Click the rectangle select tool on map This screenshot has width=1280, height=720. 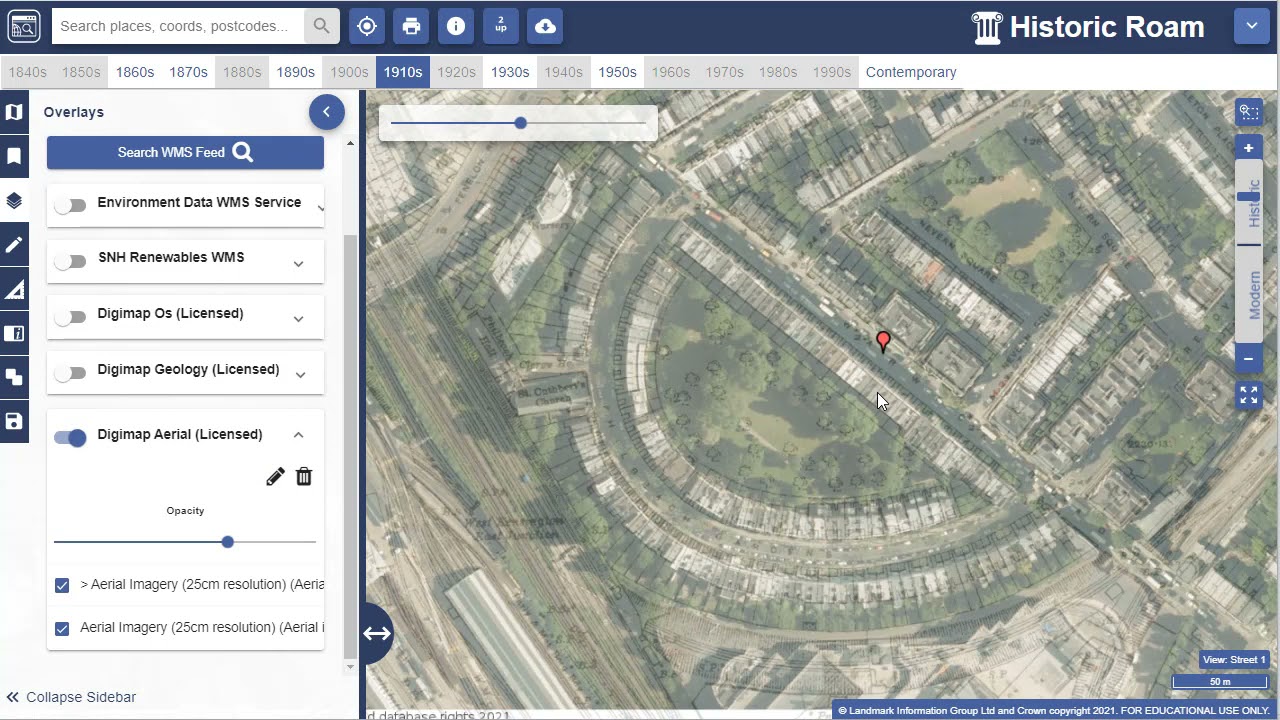click(1249, 112)
